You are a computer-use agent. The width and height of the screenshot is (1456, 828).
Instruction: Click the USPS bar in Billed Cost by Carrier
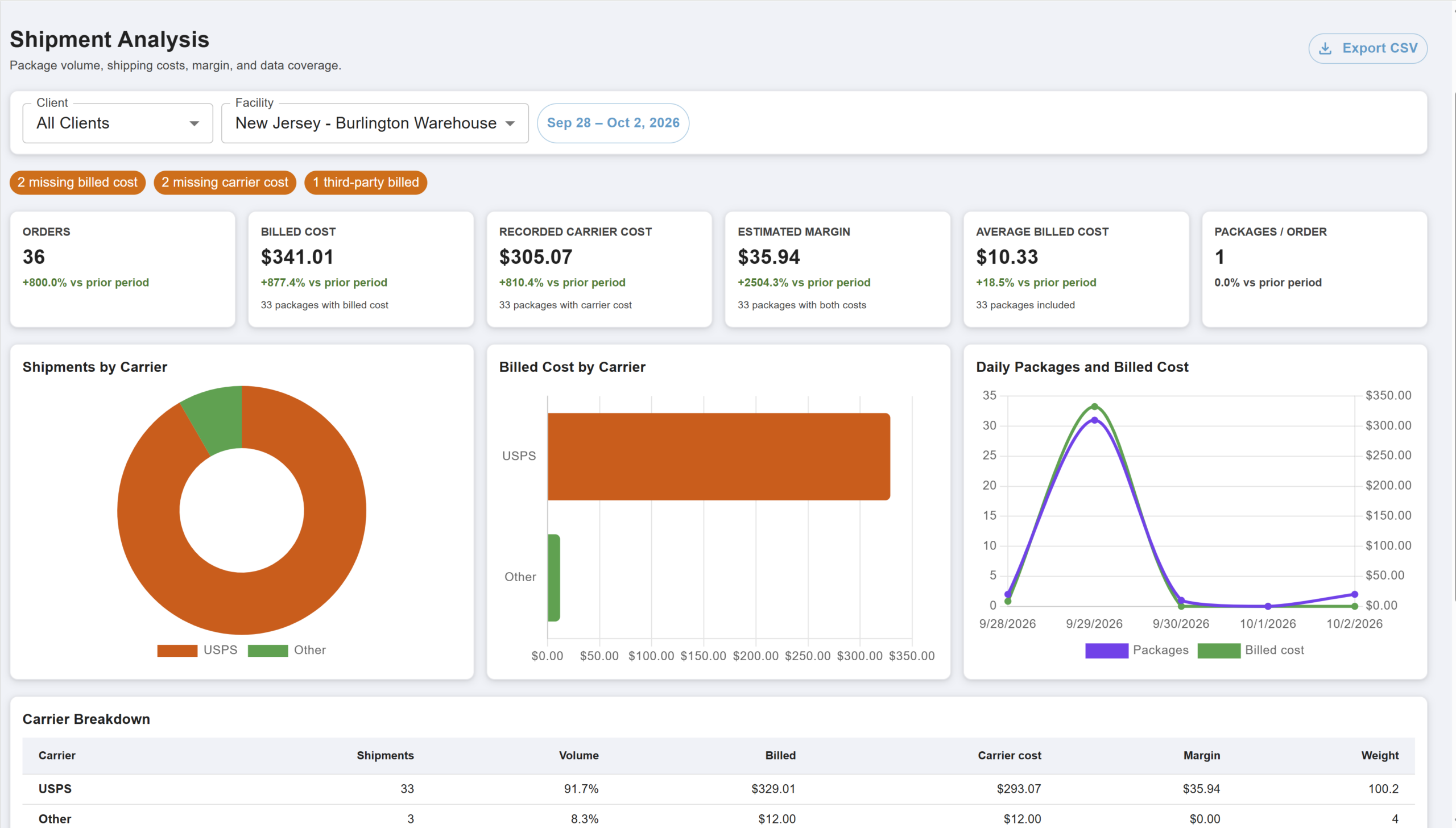pyautogui.click(x=719, y=457)
